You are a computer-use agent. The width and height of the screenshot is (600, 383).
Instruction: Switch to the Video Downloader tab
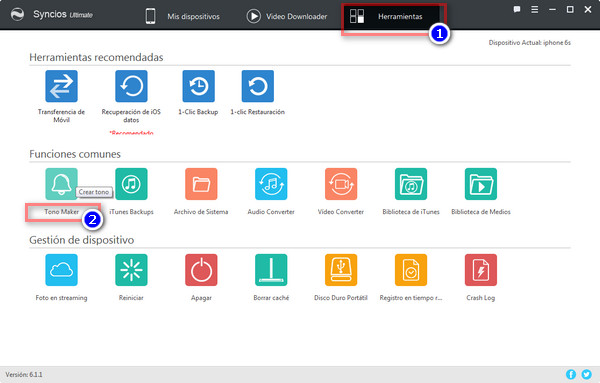[x=287, y=16]
